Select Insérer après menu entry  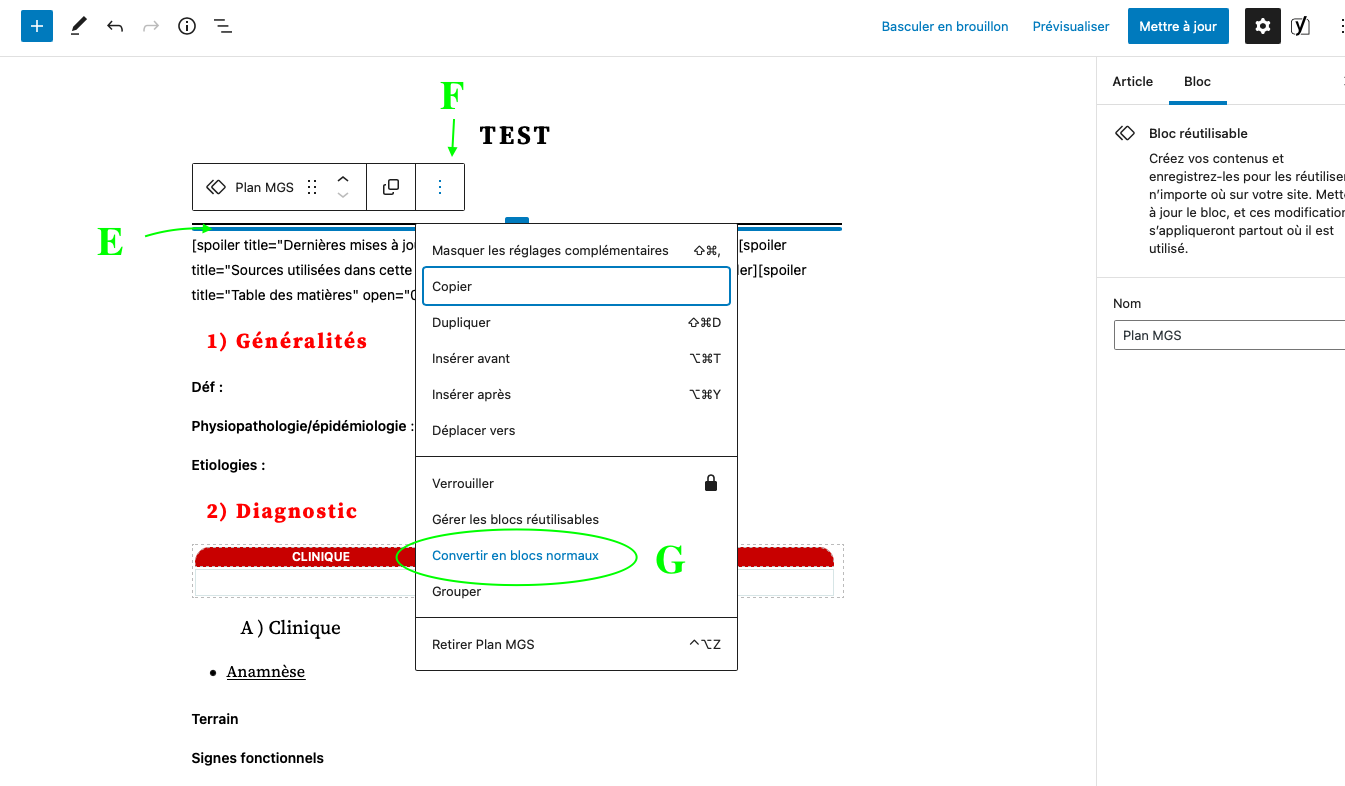tap(576, 394)
